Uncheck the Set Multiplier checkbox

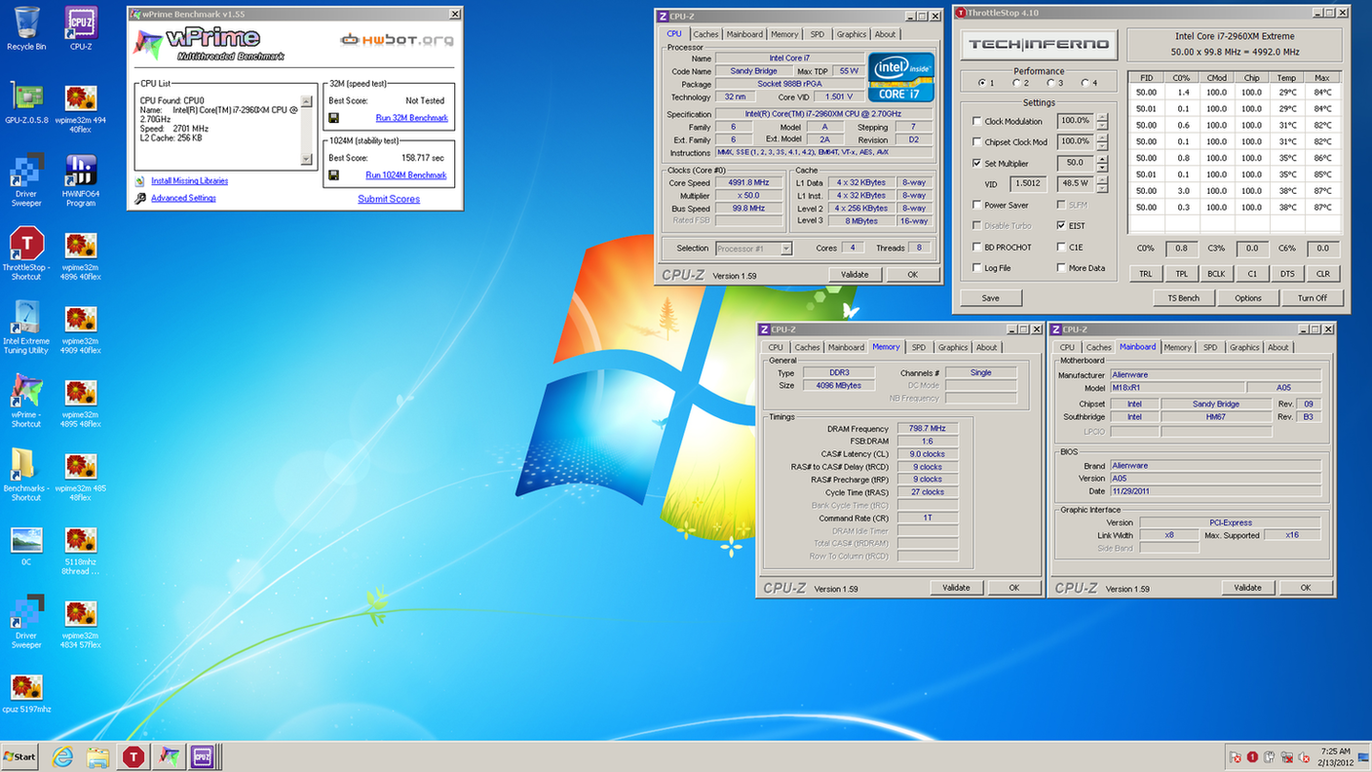coord(977,163)
